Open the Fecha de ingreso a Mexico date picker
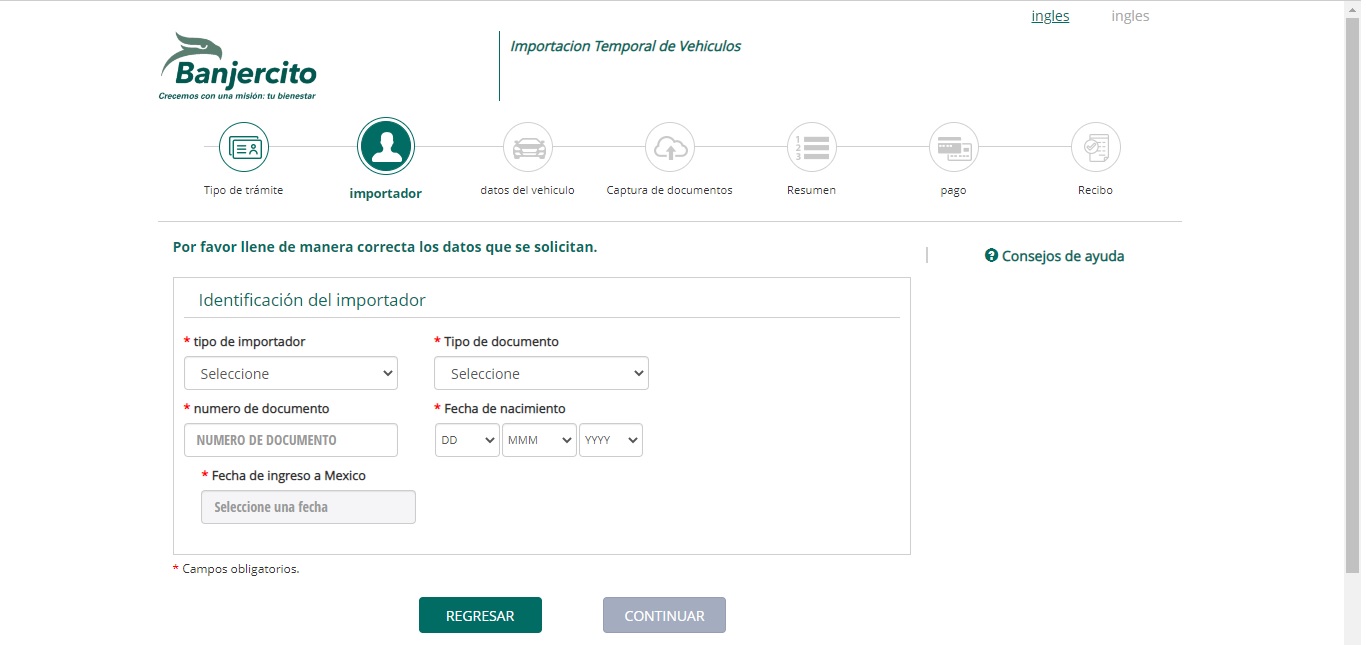This screenshot has width=1366, height=645. coord(307,506)
